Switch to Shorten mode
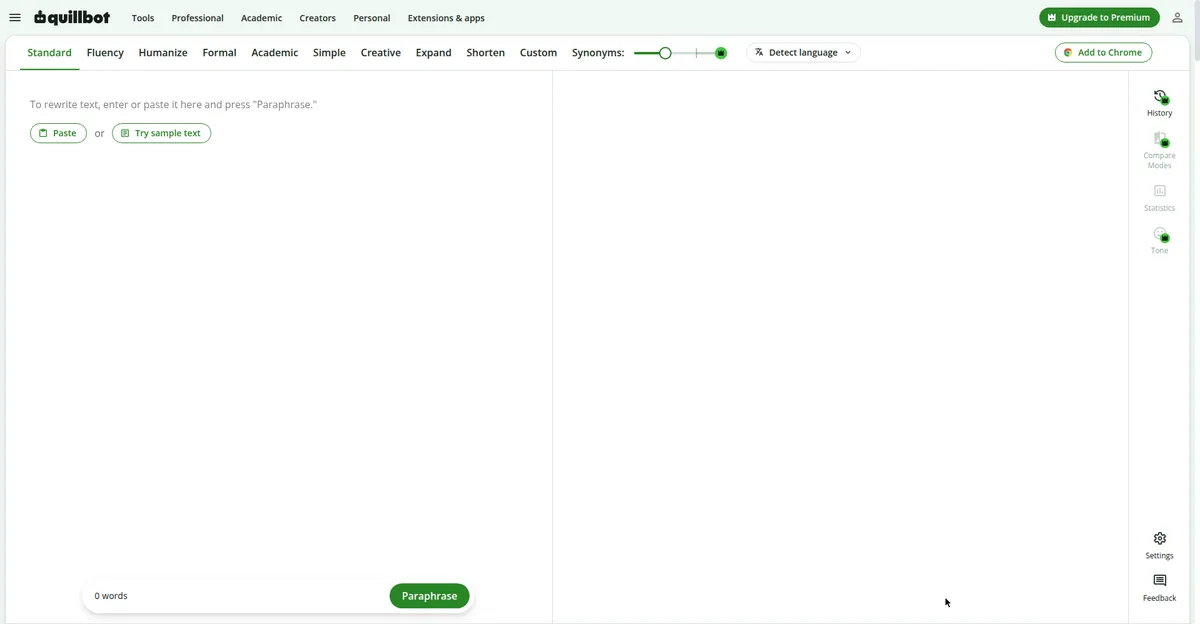The height and width of the screenshot is (624, 1200). [x=485, y=53]
